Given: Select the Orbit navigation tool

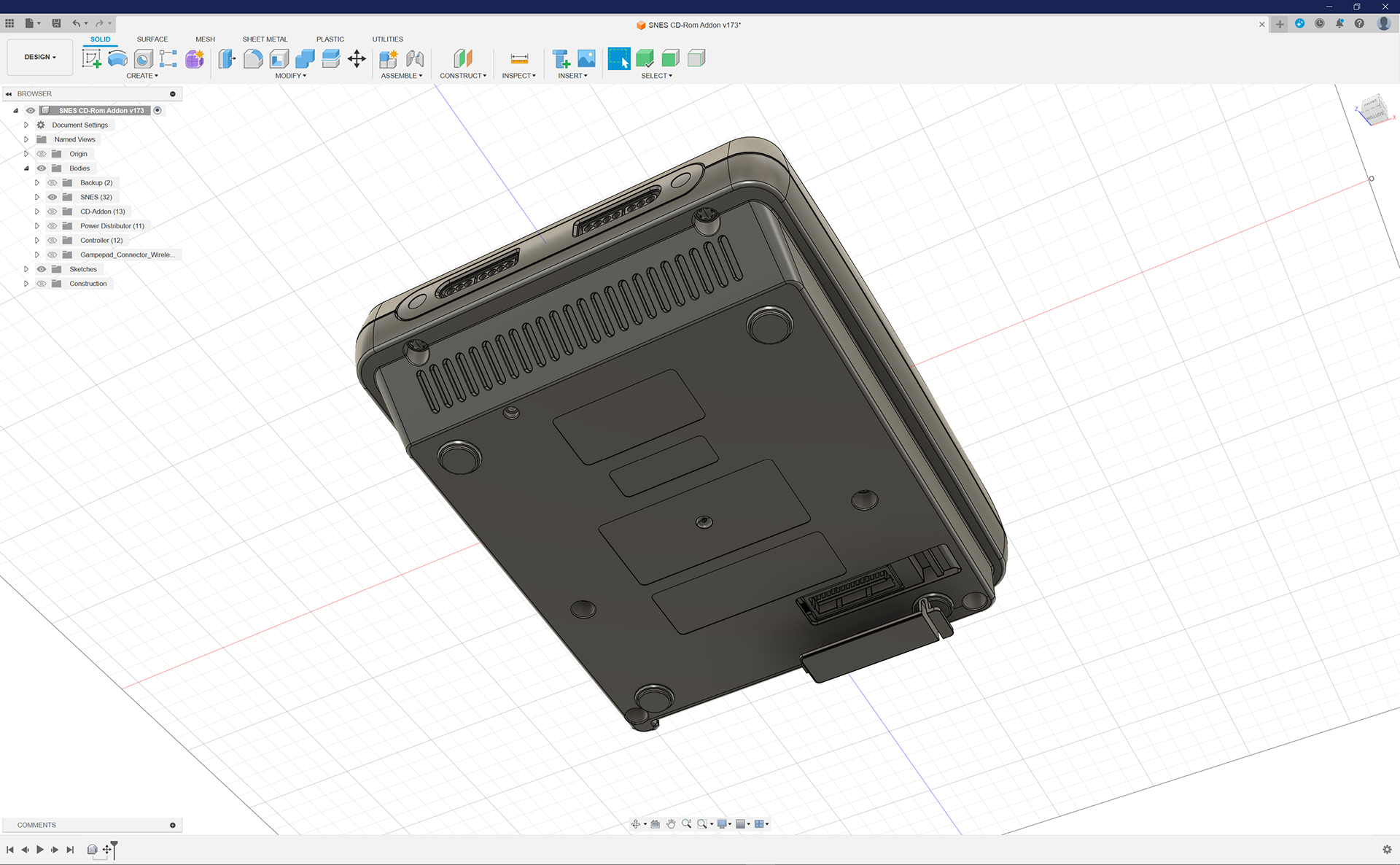Looking at the screenshot, I should [636, 823].
